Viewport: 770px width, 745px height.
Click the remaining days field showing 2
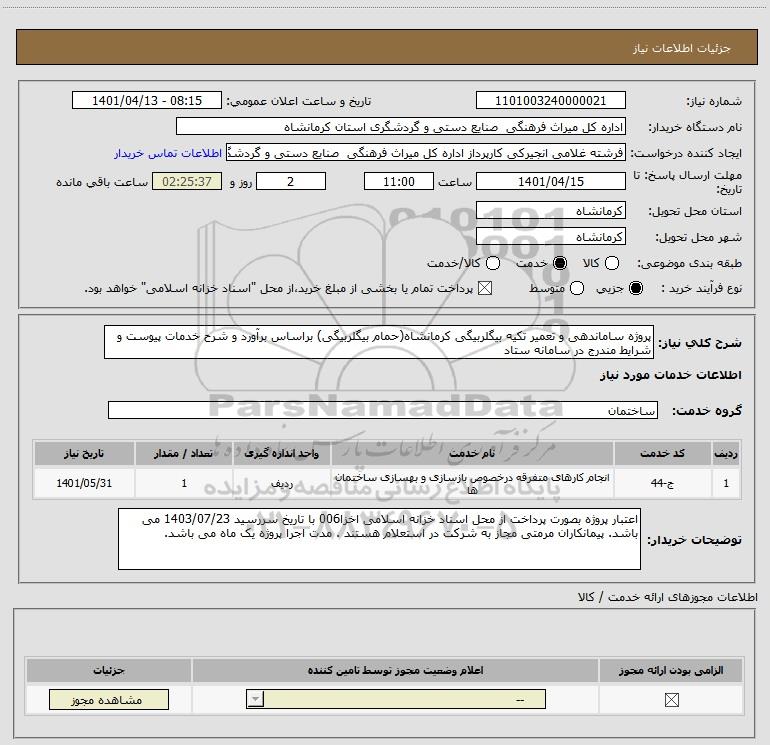point(291,181)
